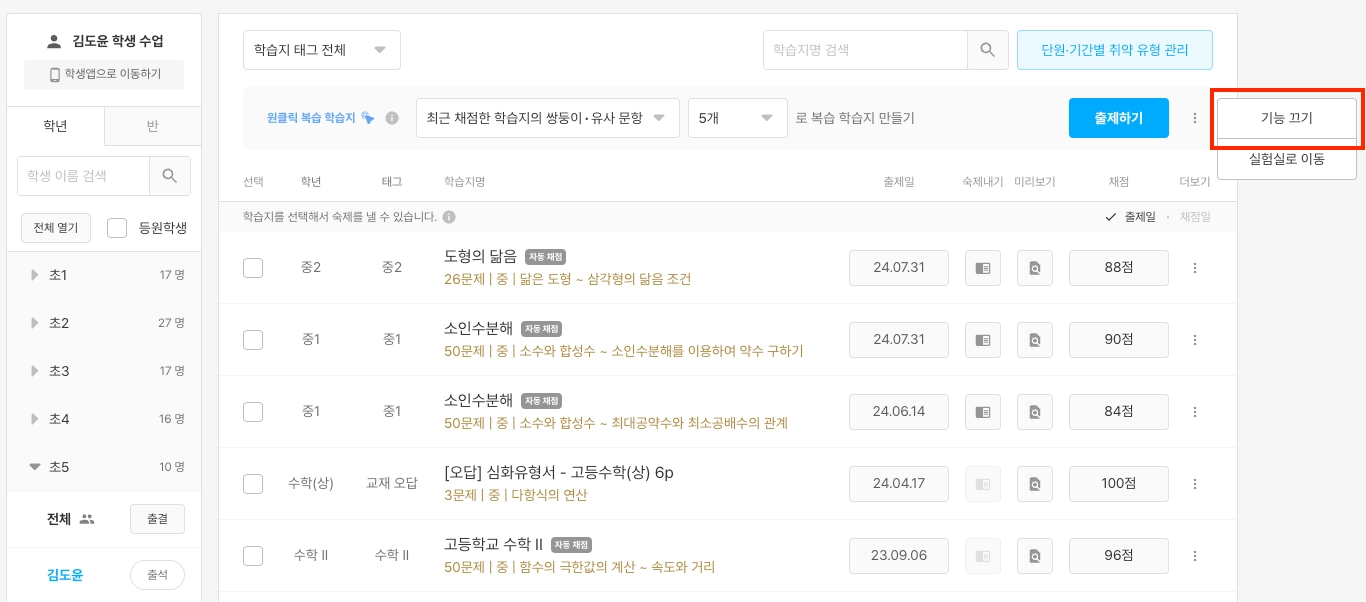The height and width of the screenshot is (602, 1366).
Task: Open the 학습지 태그 전체 dropdown
Action: pyautogui.click(x=321, y=50)
